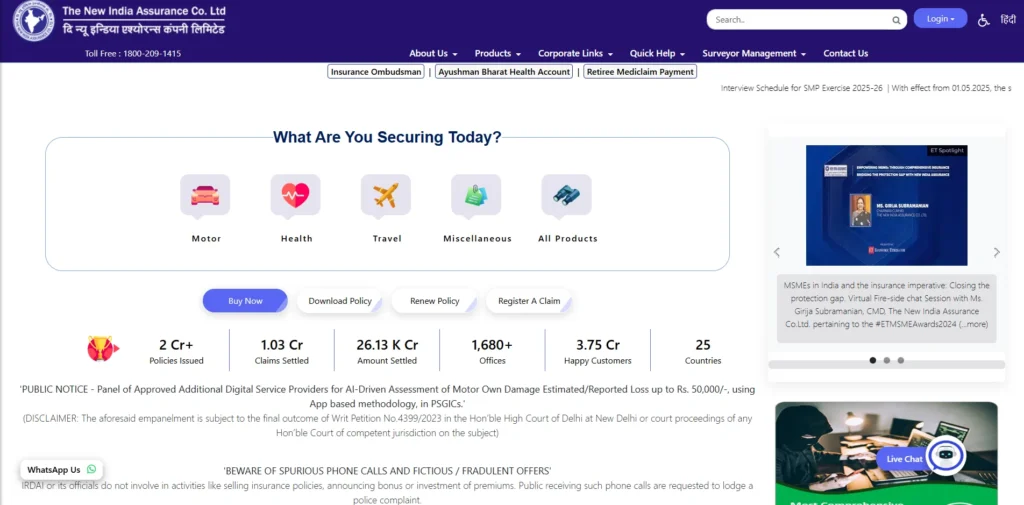This screenshot has height=505, width=1024.
Task: Switch language to Hindi (हिंदी)
Action: coord(1008,20)
